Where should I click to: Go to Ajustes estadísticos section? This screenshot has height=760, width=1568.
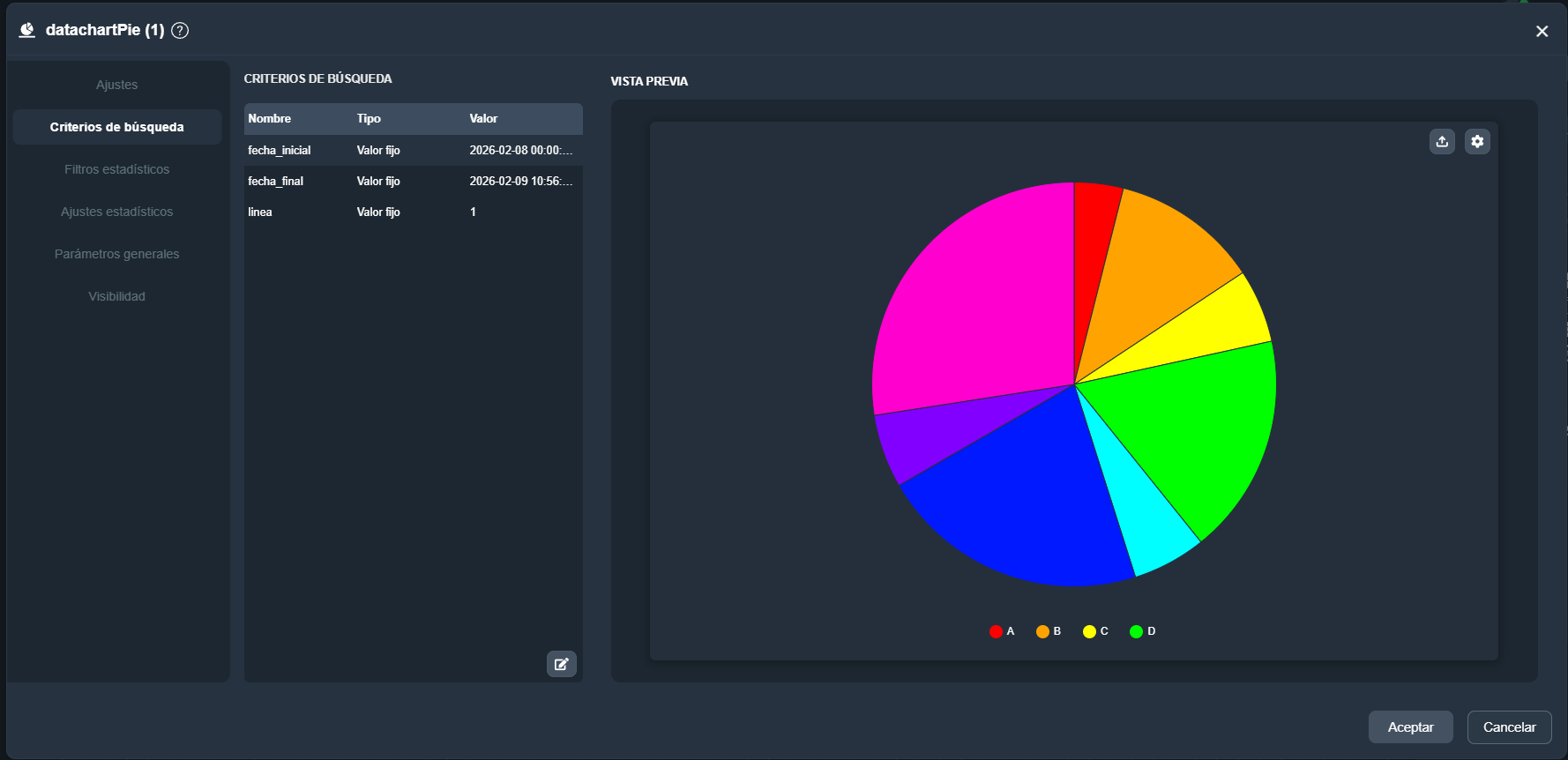(x=116, y=212)
